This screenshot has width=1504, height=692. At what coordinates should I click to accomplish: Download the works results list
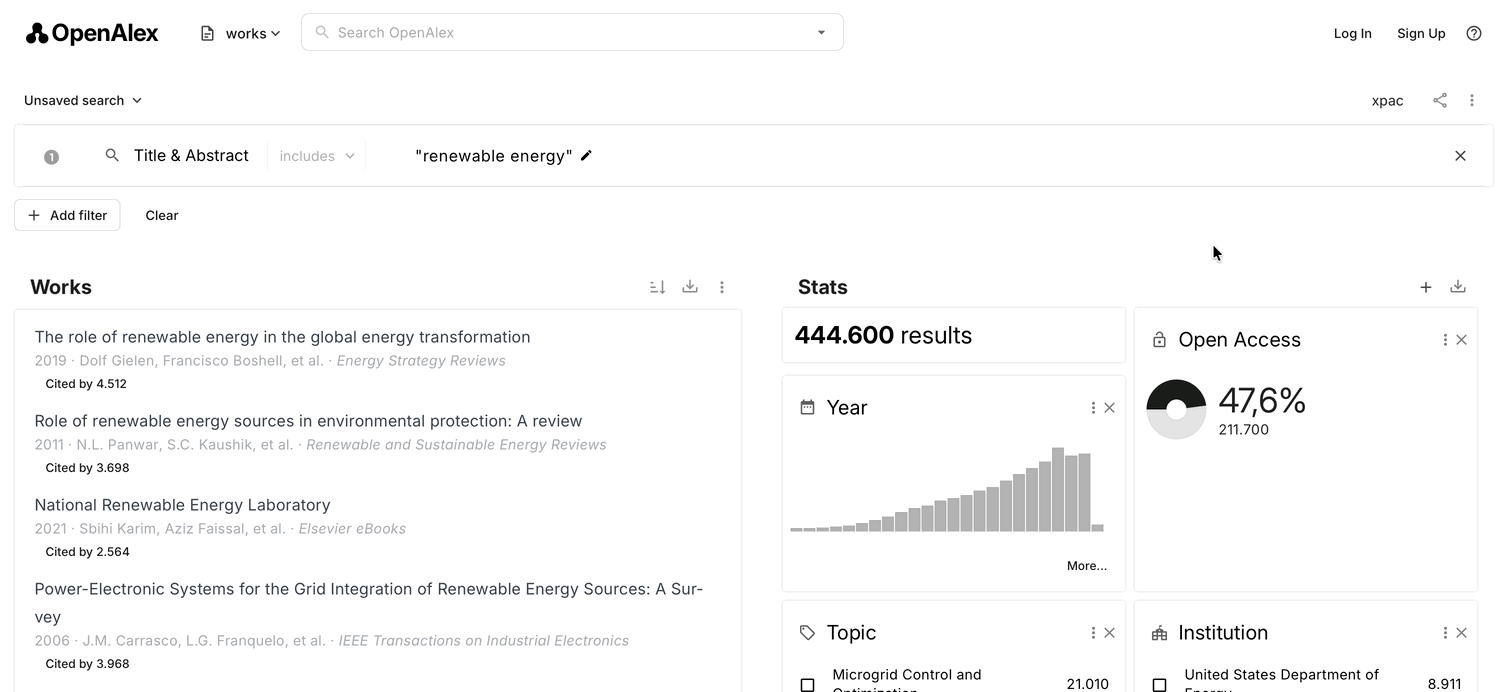tap(689, 287)
